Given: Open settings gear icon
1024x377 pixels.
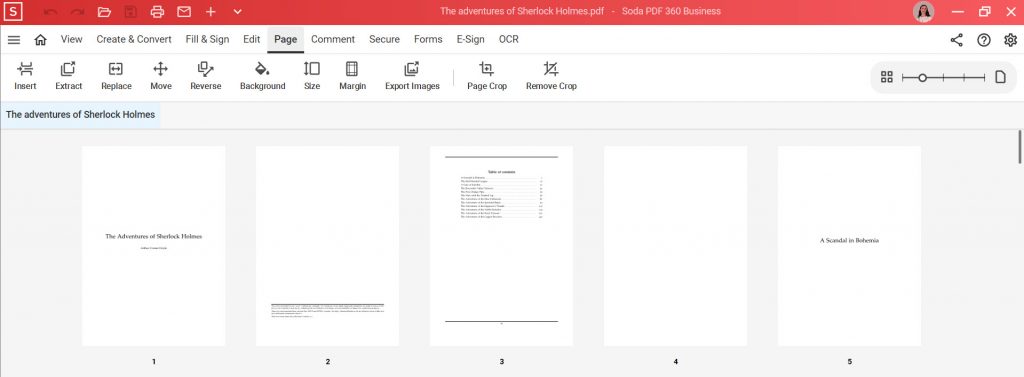Looking at the screenshot, I should tap(1010, 40).
